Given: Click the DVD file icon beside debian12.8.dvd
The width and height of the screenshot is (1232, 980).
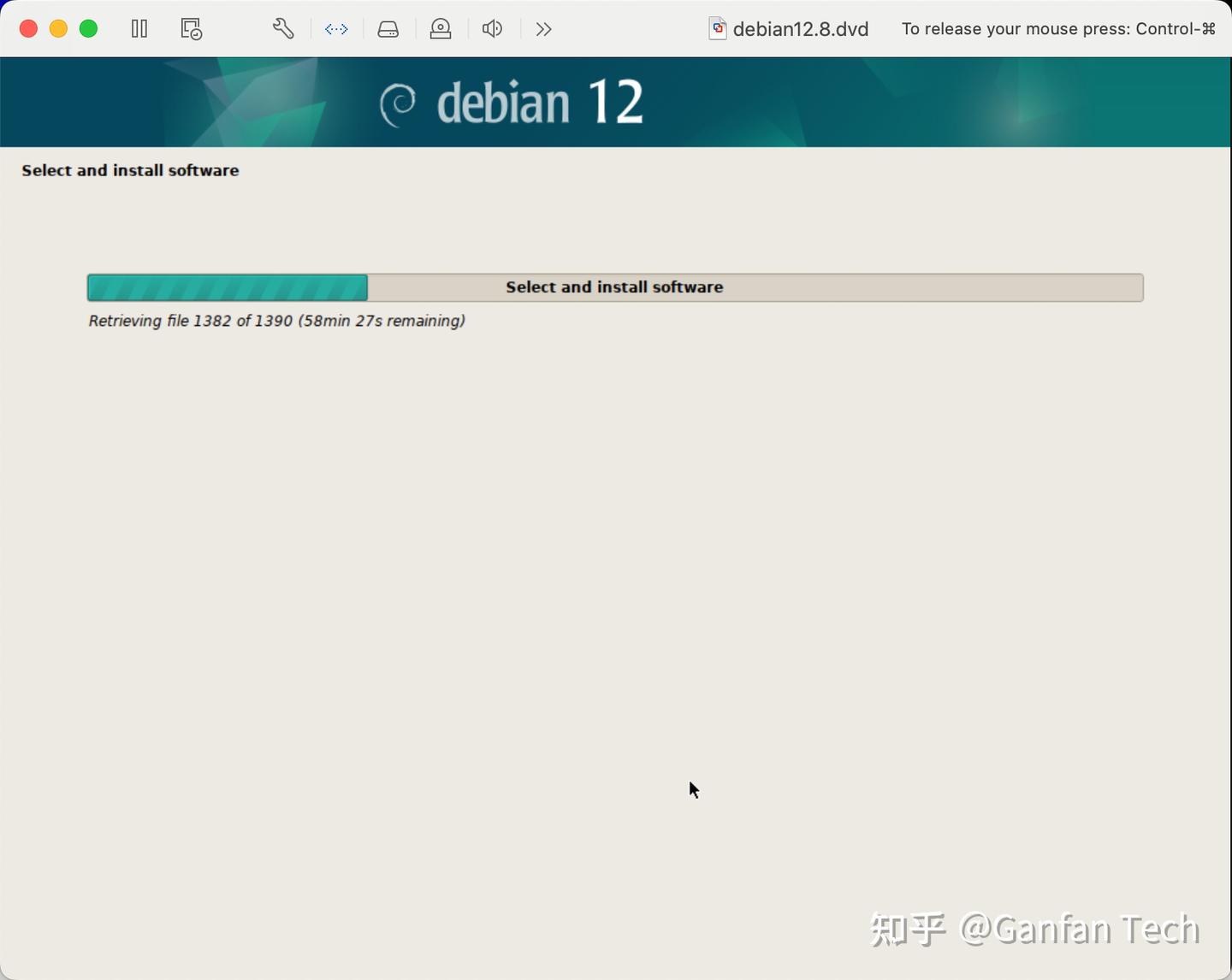Looking at the screenshot, I should click(x=717, y=28).
